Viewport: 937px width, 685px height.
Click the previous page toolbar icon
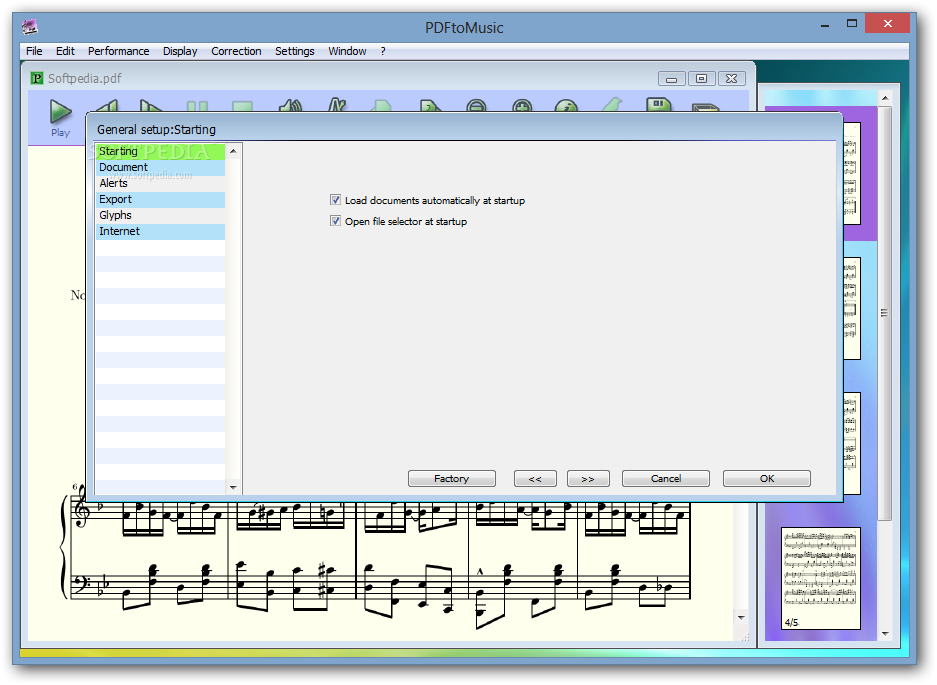click(381, 106)
